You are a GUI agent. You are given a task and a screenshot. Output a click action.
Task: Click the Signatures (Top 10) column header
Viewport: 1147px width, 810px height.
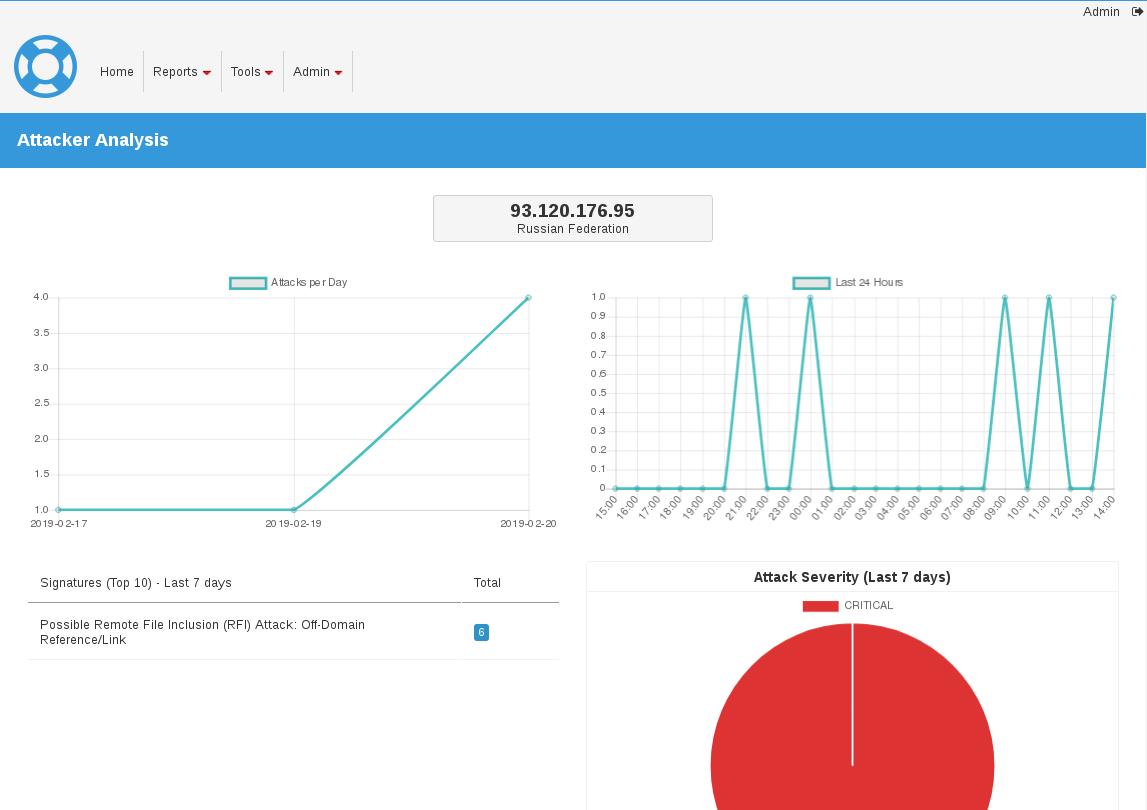point(136,583)
